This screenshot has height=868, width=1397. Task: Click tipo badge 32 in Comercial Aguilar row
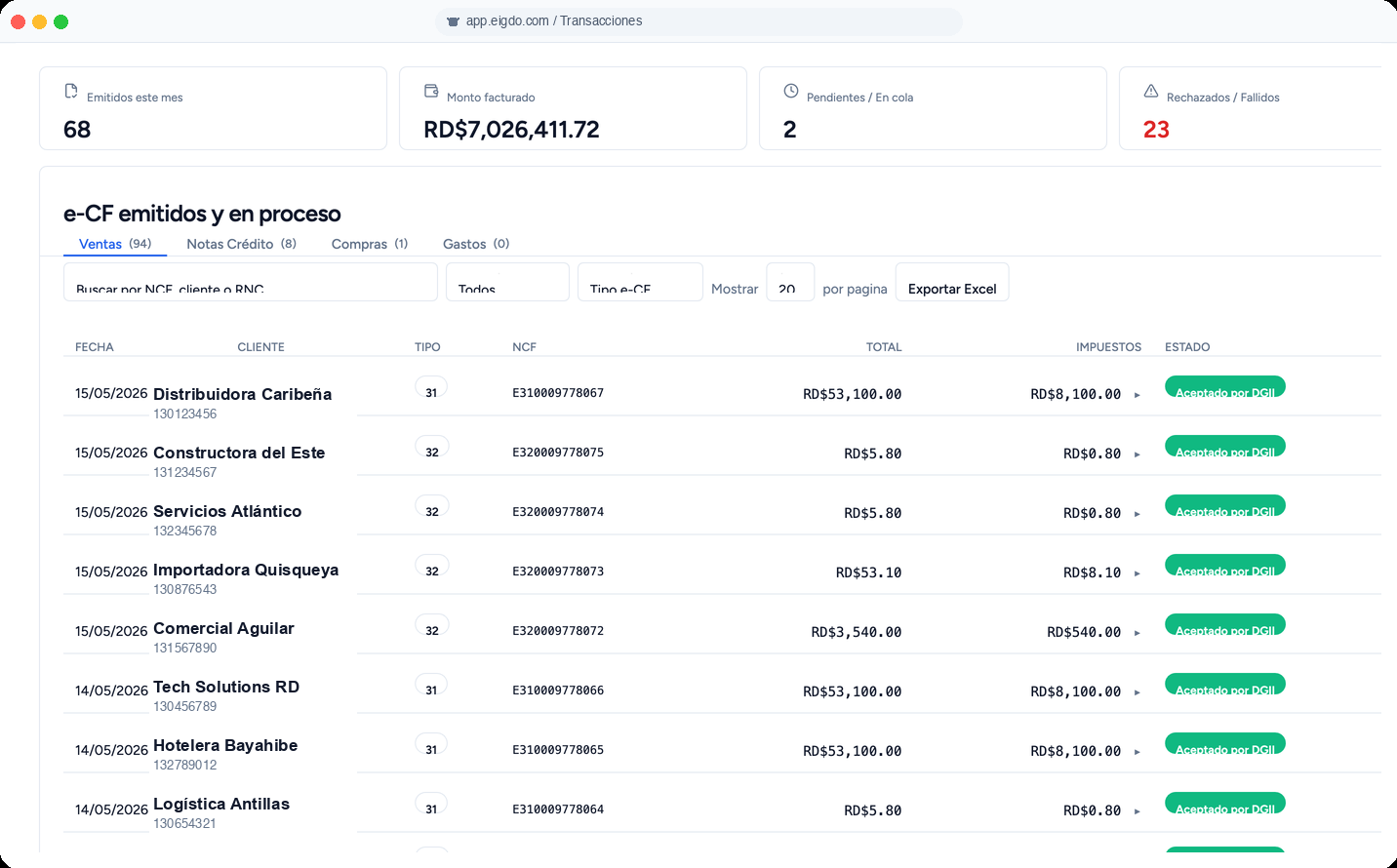point(431,625)
